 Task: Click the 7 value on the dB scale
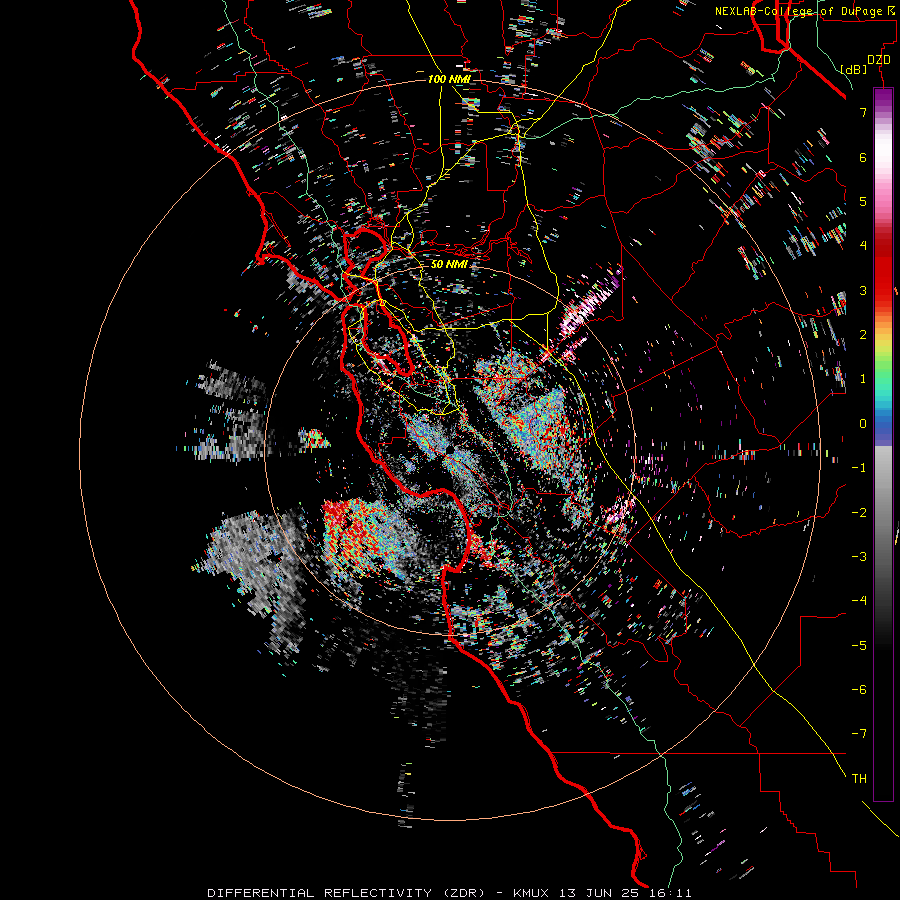(863, 112)
